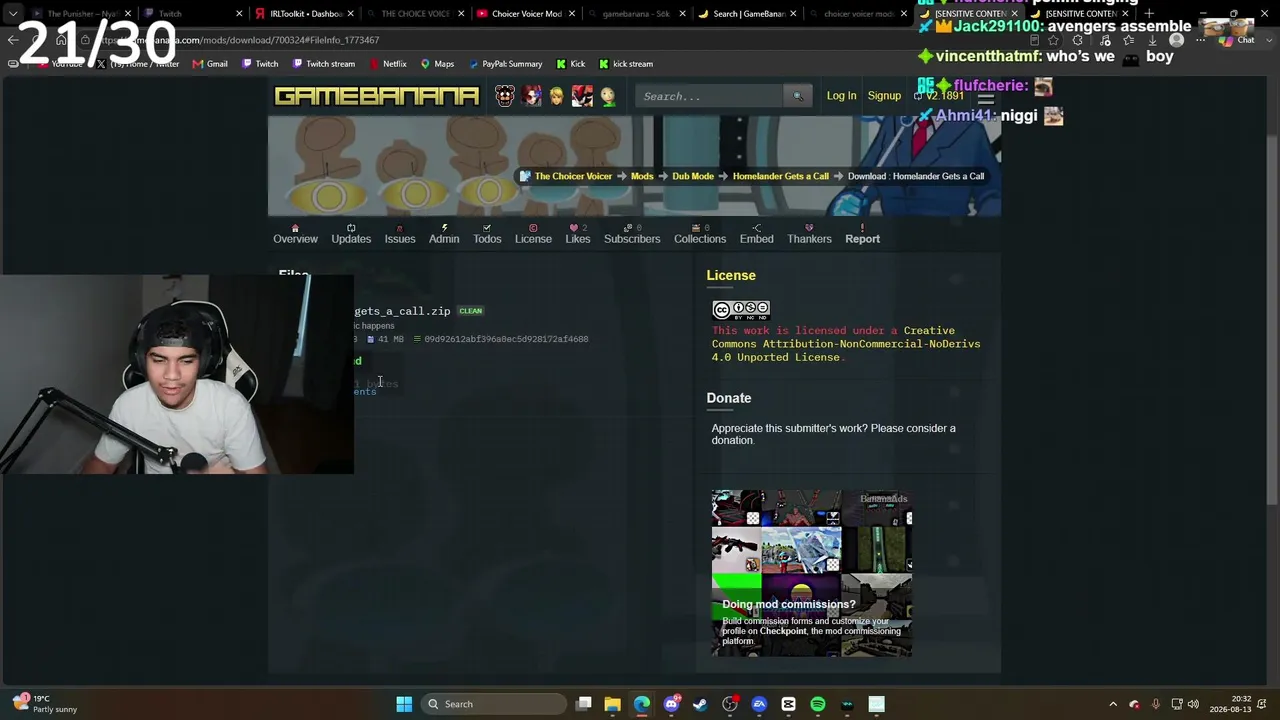Open the Maps bookmark
Viewport: 1280px width, 720px height.
point(437,64)
